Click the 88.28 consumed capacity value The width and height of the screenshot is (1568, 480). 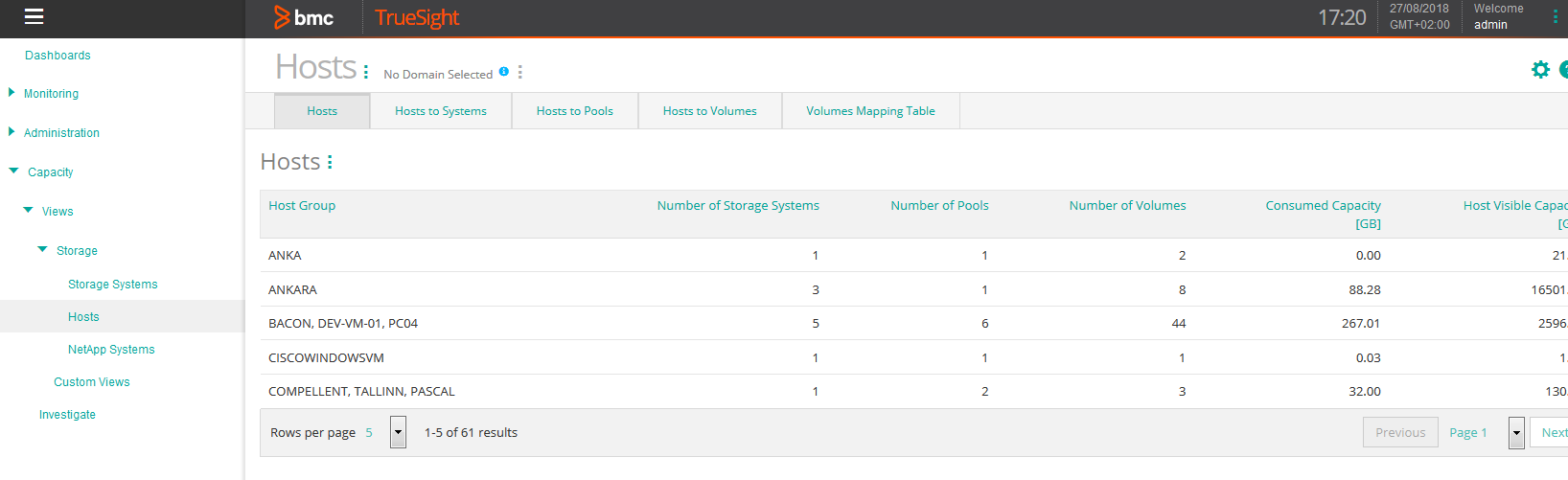tap(1365, 289)
